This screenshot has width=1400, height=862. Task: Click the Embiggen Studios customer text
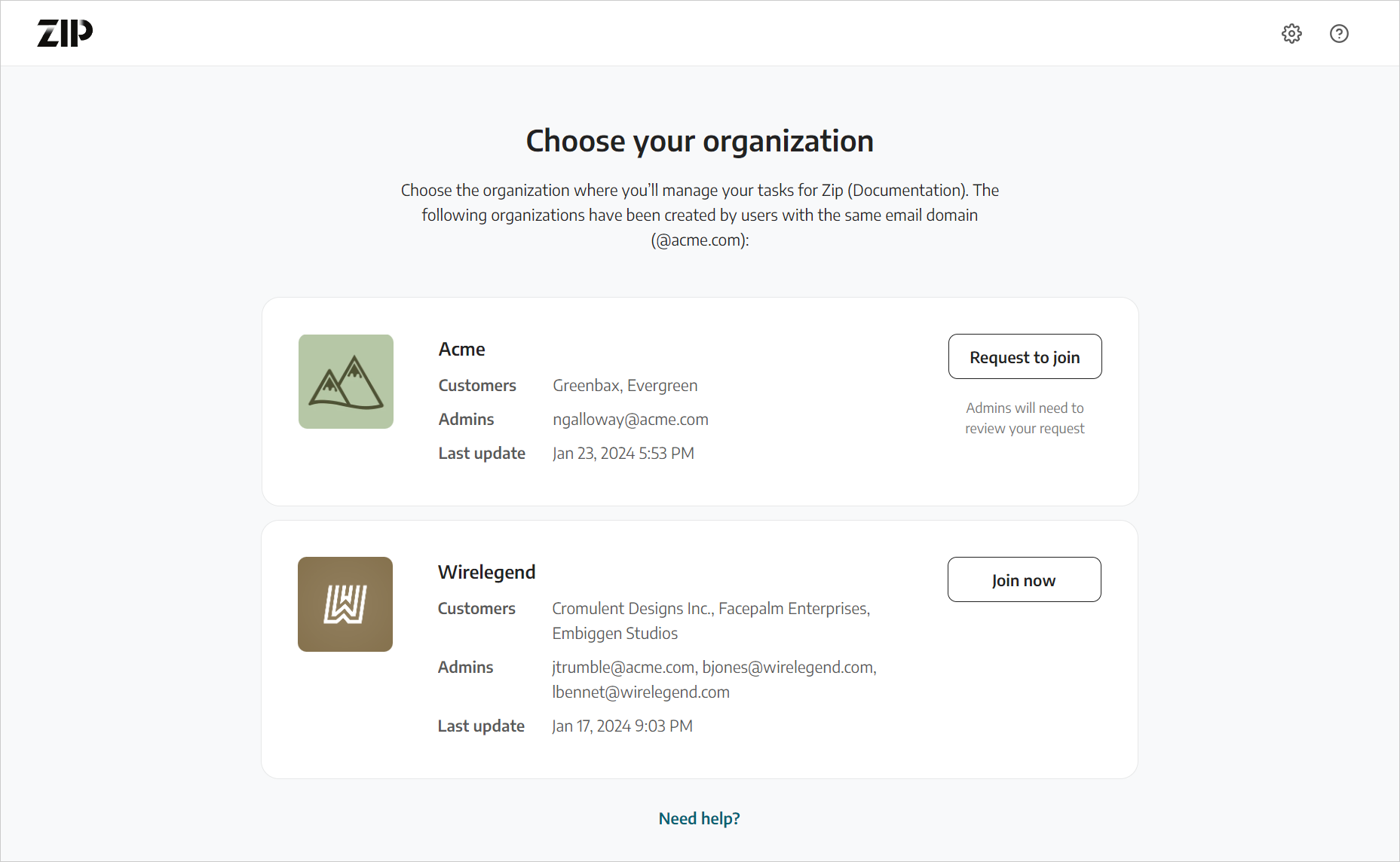[x=614, y=634]
